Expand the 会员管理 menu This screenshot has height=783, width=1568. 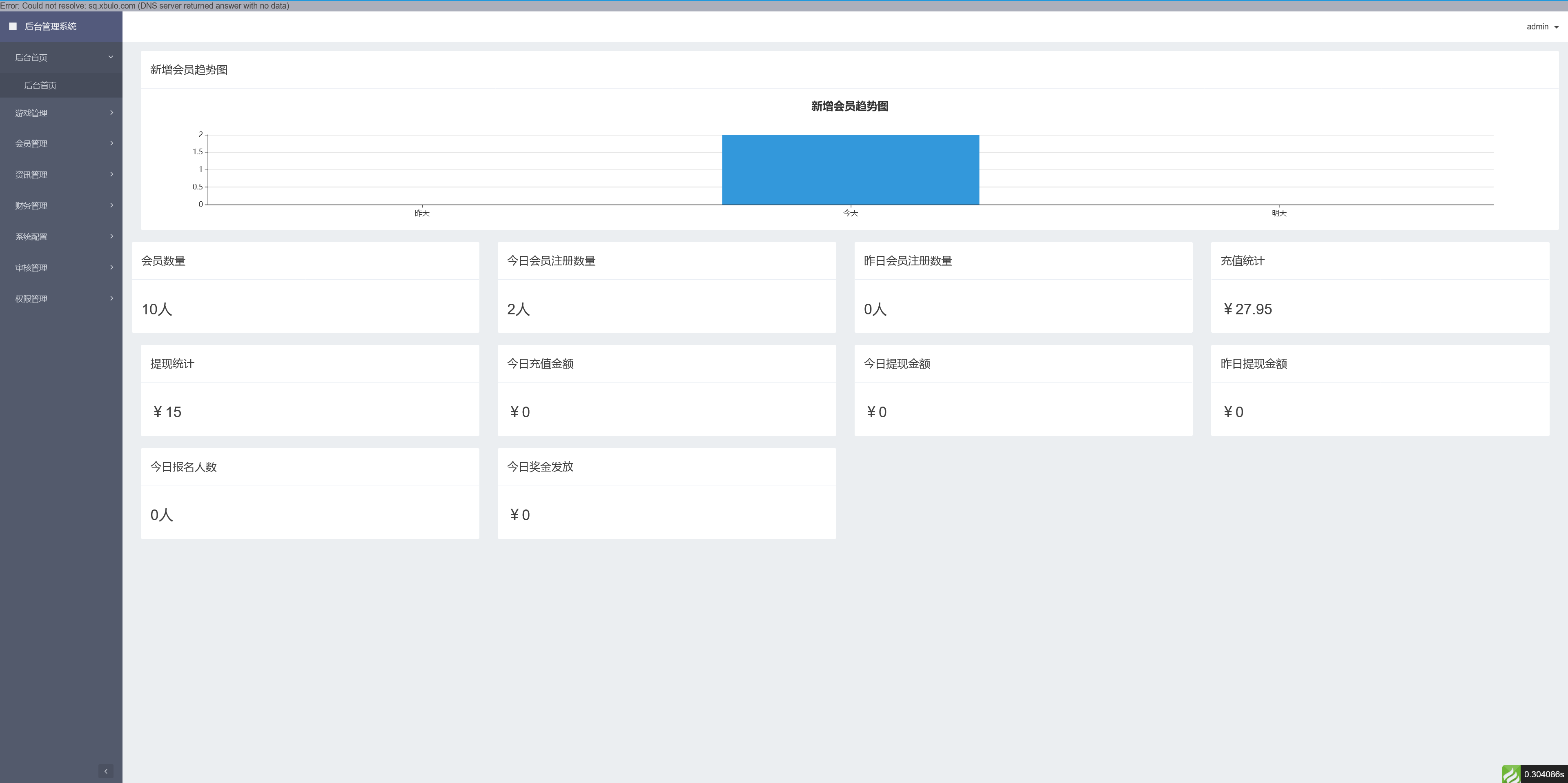(x=61, y=144)
